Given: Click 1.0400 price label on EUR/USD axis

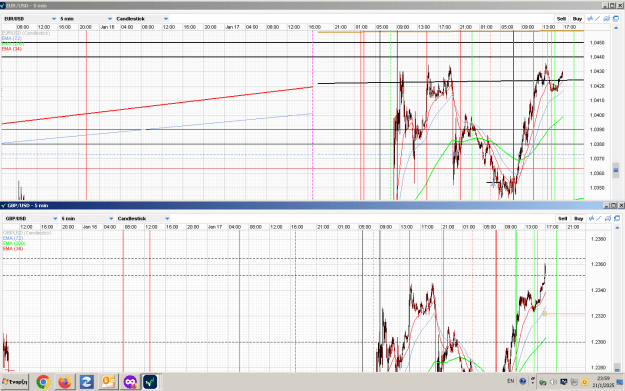Looking at the screenshot, I should pos(597,115).
